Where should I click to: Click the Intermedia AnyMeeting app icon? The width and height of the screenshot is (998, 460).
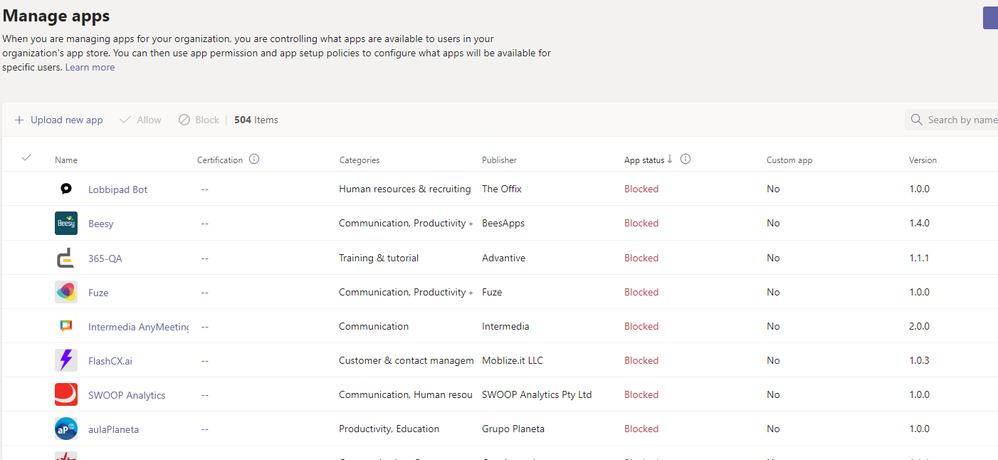[x=66, y=326]
